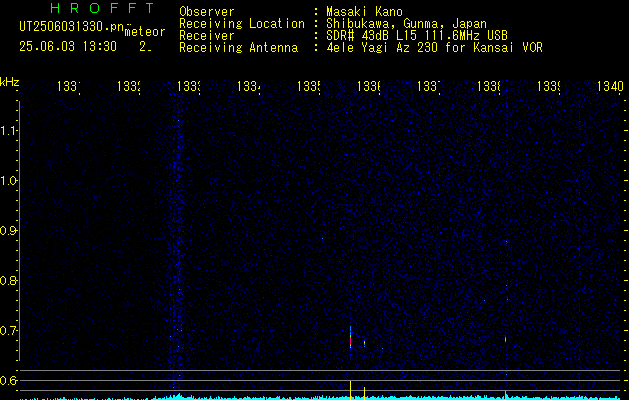
Task: Click the tall yellow spike in bottom power graph
Action: (x=350, y=390)
